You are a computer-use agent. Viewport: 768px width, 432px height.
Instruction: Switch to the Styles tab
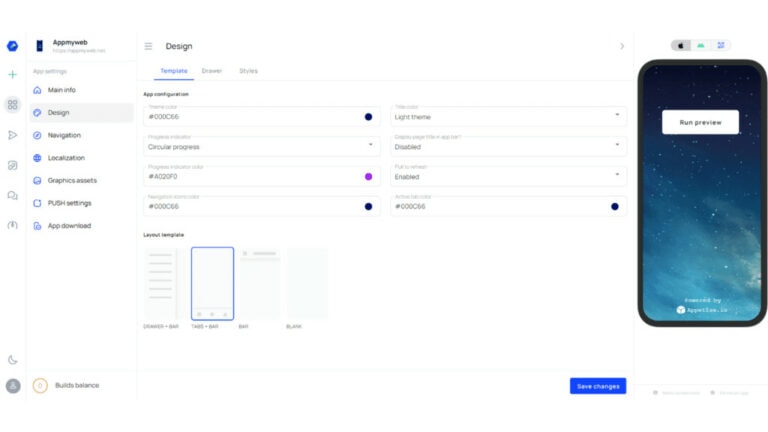[248, 71]
